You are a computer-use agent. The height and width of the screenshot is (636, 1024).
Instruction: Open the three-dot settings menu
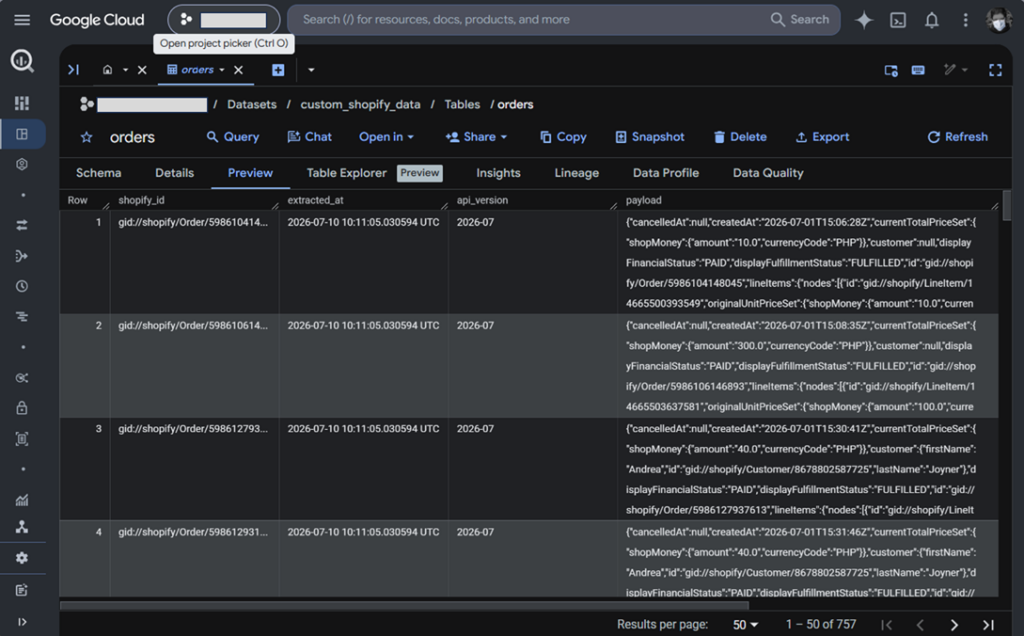point(965,20)
